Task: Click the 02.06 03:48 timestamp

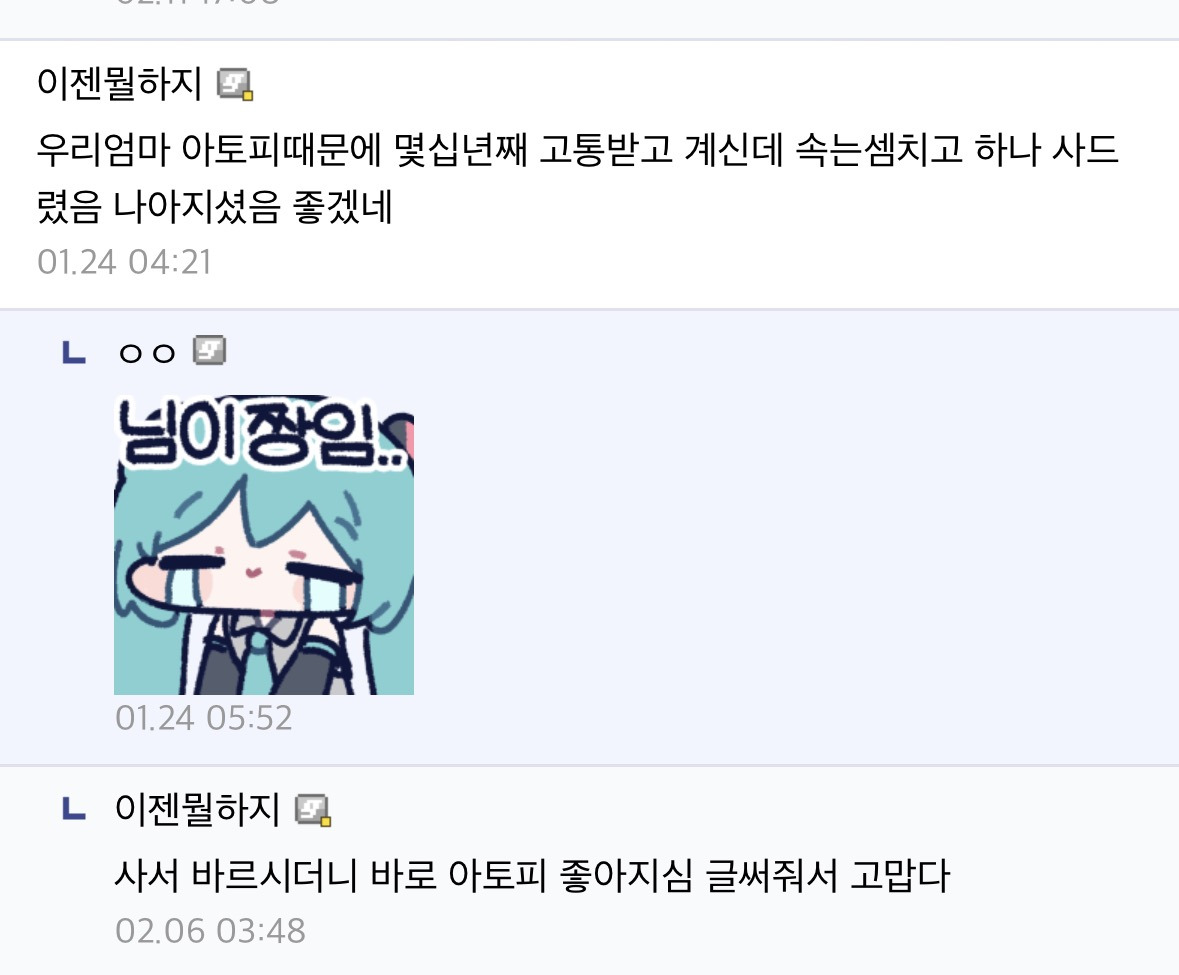Action: 211,931
